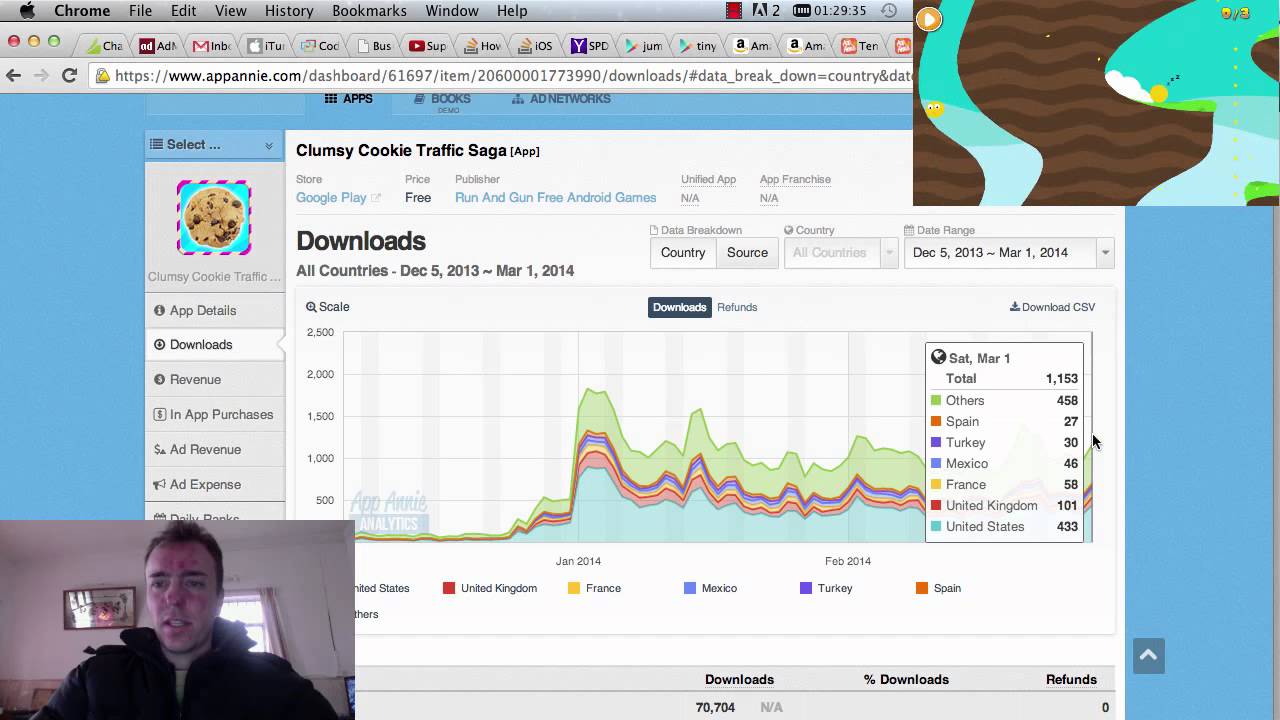This screenshot has height=720, width=1280.
Task: Reload the page with refresh icon
Action: (69, 75)
